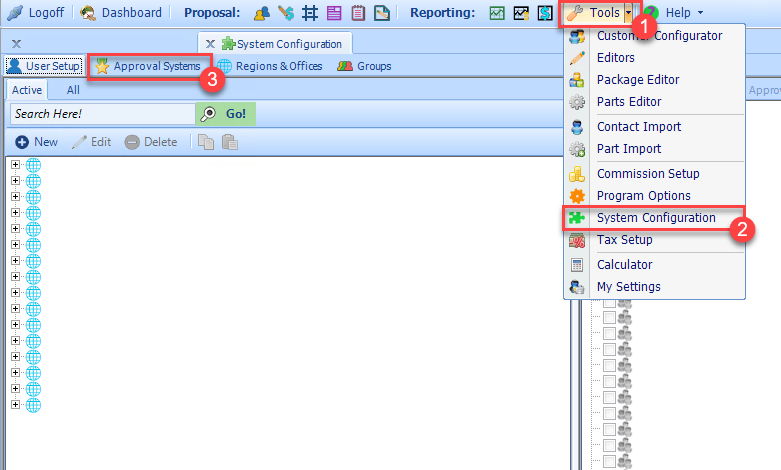Close the unnamed tab at far left
Image resolution: width=781 pixels, height=470 pixels.
point(16,44)
